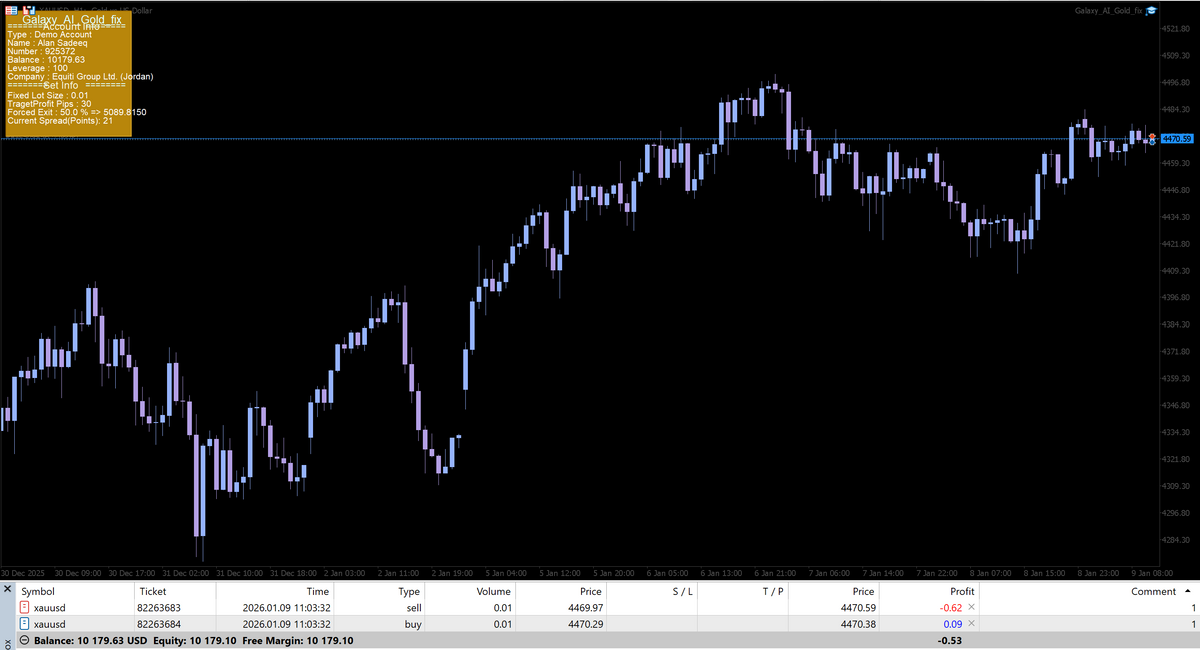Click the buy position icon for ticket 82263684
This screenshot has width=1200, height=650.
(x=25, y=624)
